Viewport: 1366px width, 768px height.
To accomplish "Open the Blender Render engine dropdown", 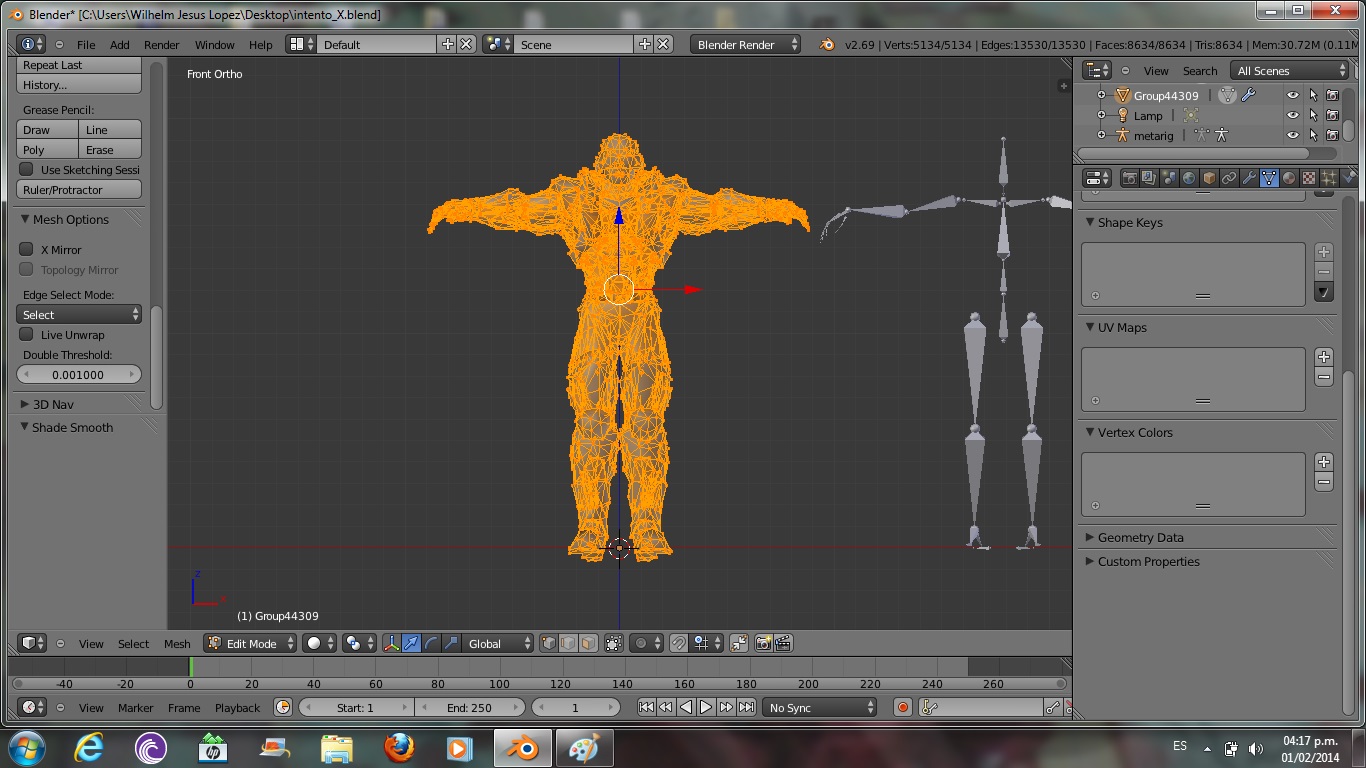I will pos(745,44).
